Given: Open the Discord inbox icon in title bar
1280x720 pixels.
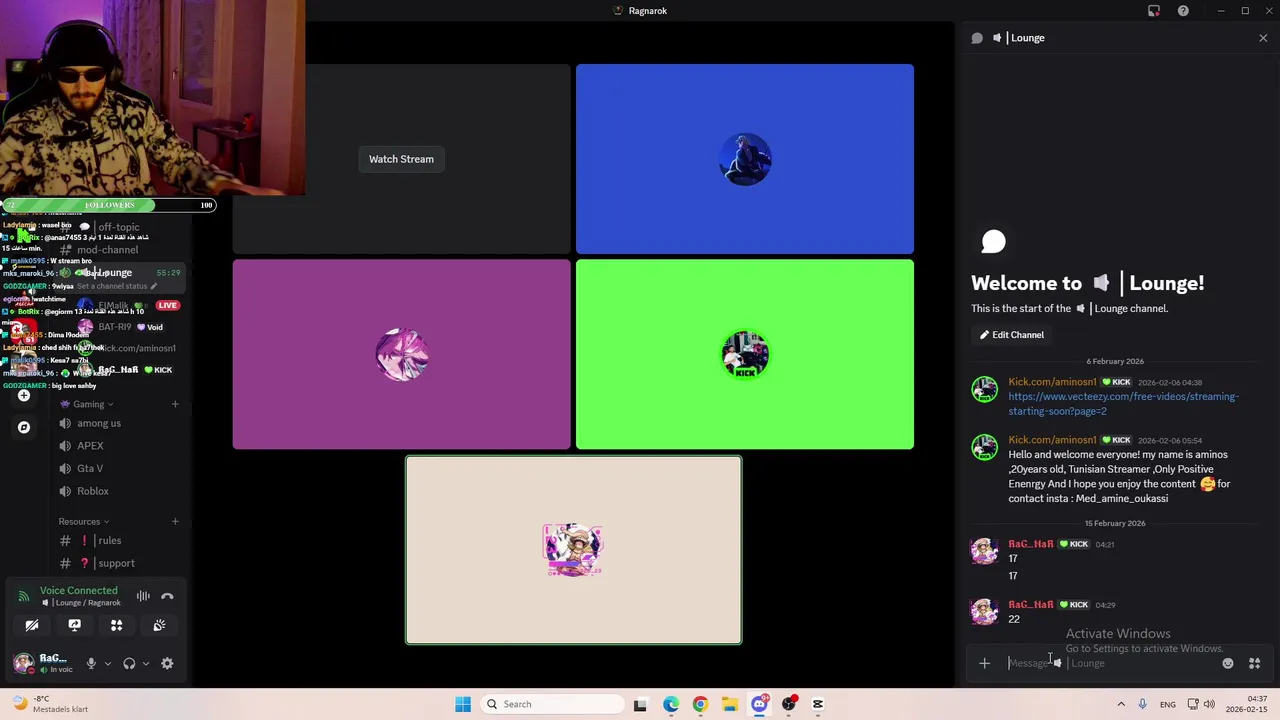Looking at the screenshot, I should [1154, 11].
